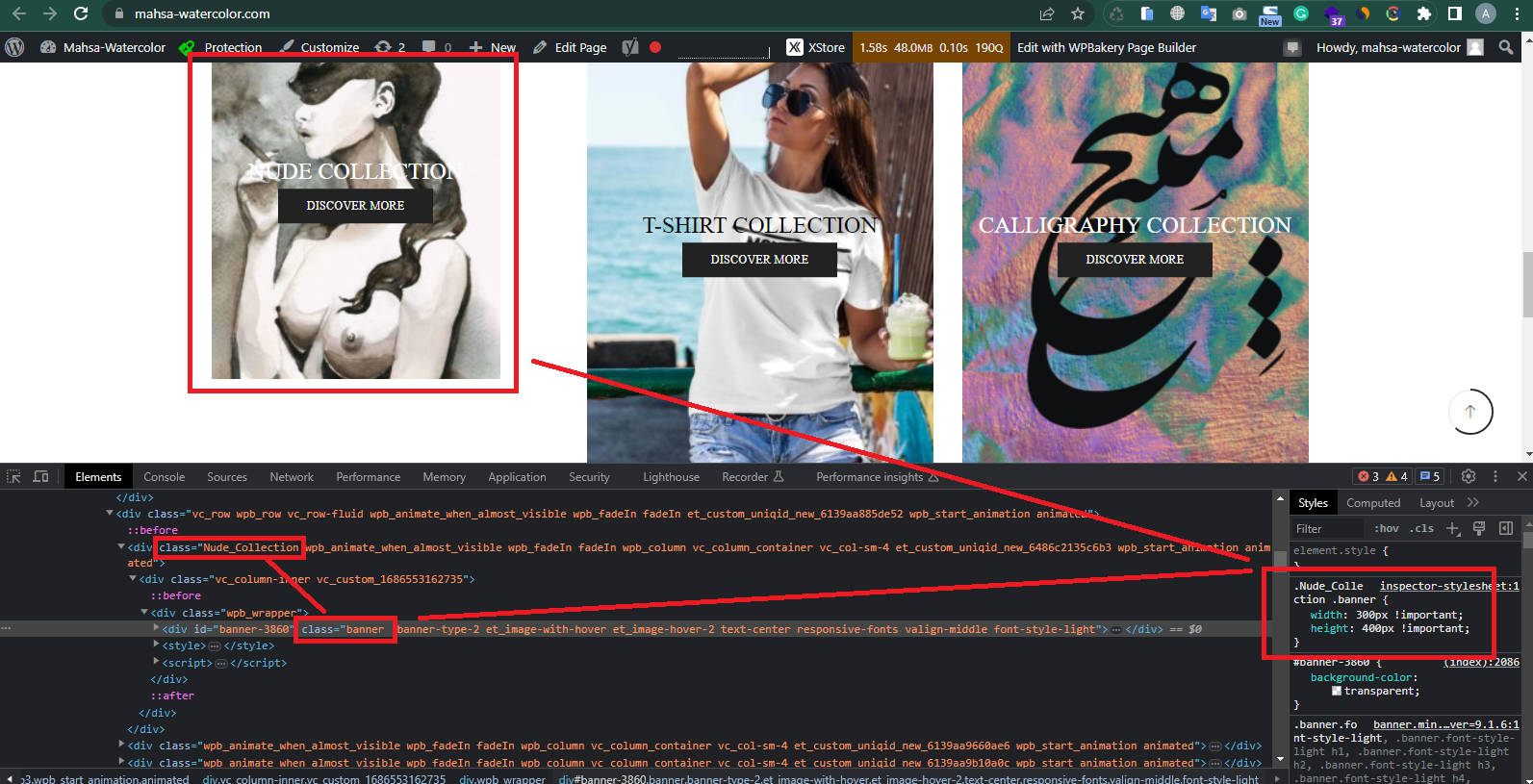Open the XStore admin bar menu
The height and width of the screenshot is (784, 1533).
pyautogui.click(x=816, y=47)
